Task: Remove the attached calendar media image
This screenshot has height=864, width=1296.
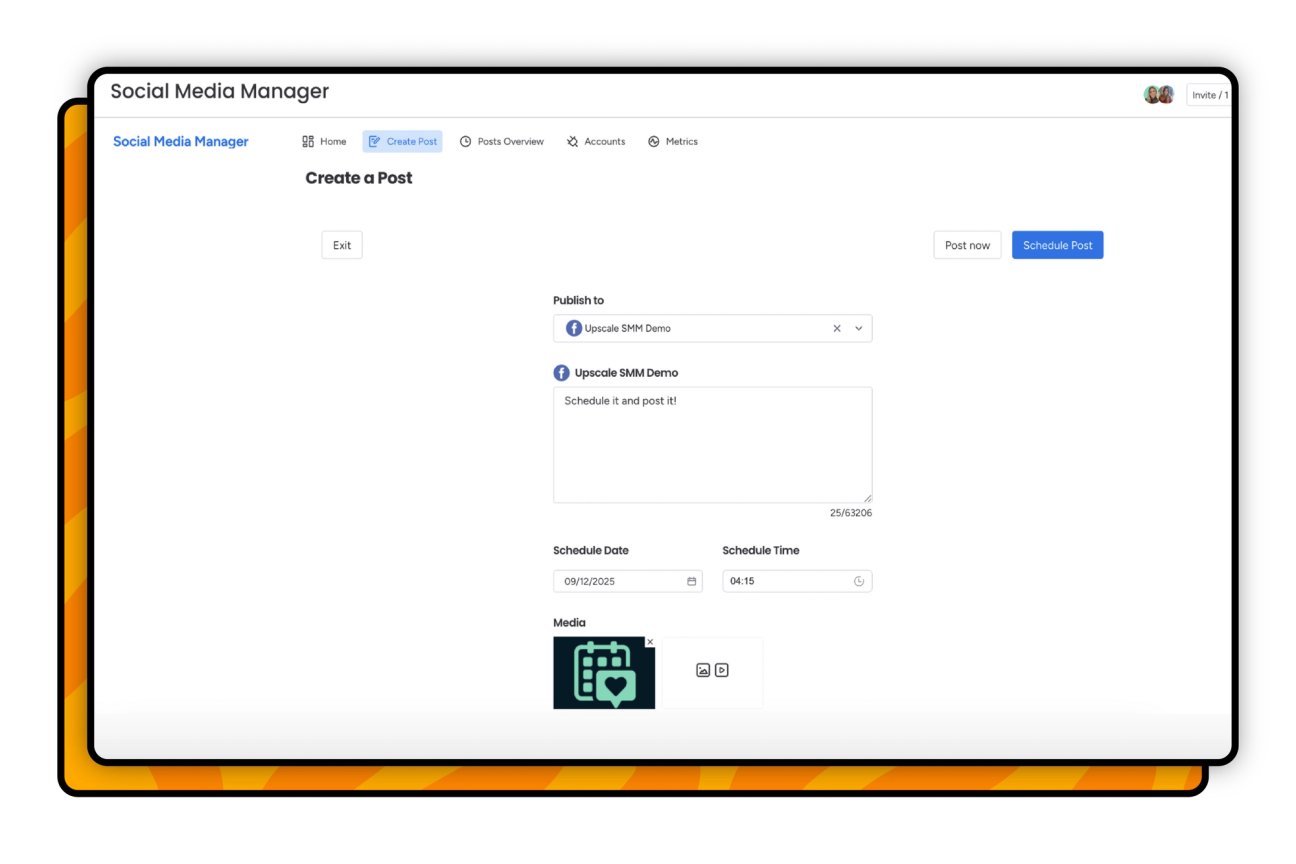Action: 650,641
